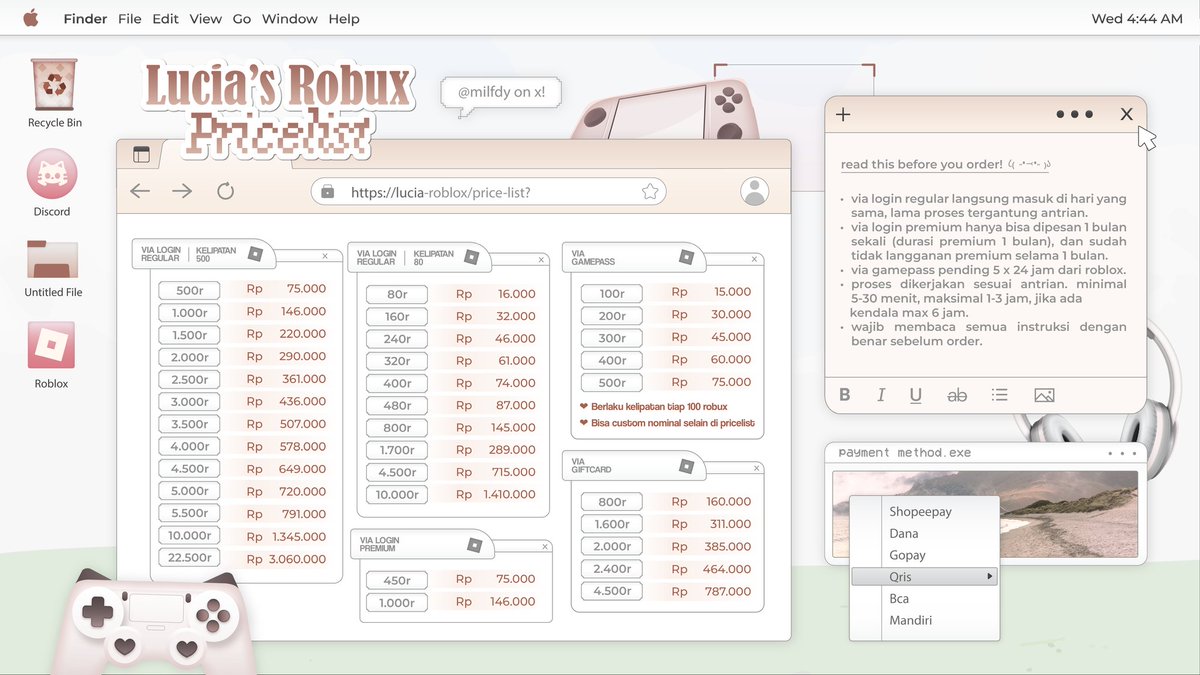Click the browser forward arrow
Screen dimensions: 1200x675
point(181,191)
